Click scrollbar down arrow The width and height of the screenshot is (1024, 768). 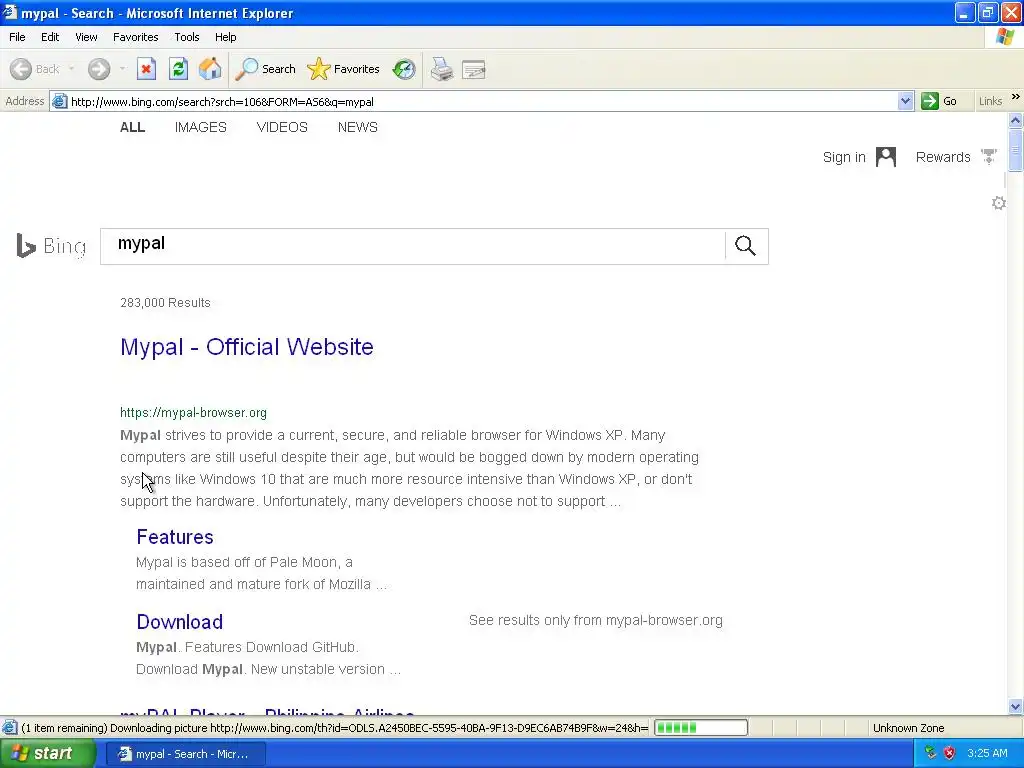1015,707
